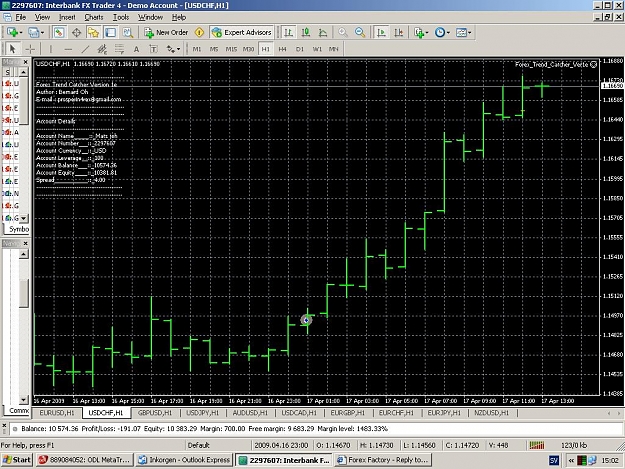
Task: Zoom out on the chart
Action: pyautogui.click(x=360, y=33)
